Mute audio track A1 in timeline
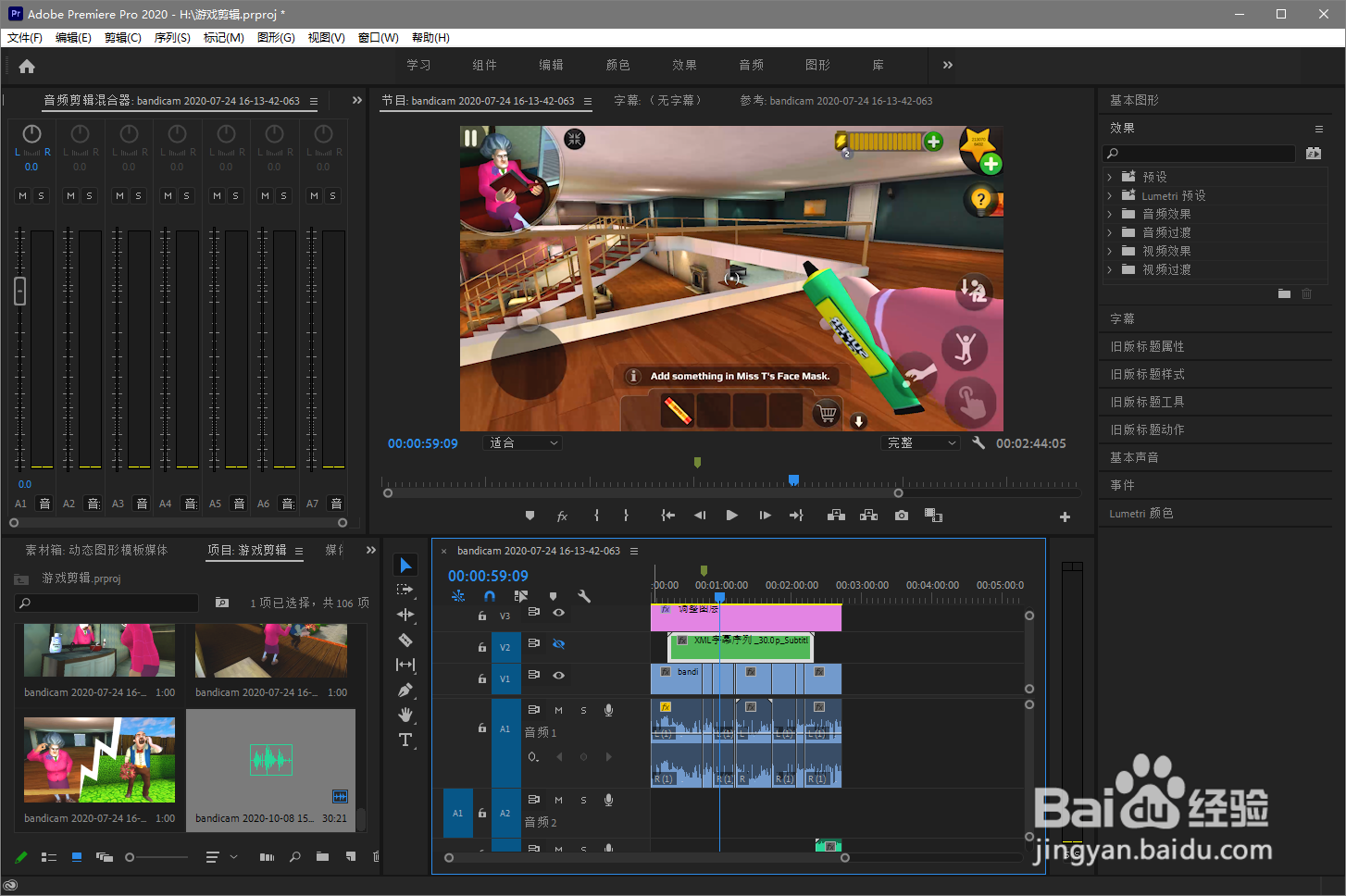Image resolution: width=1346 pixels, height=896 pixels. pos(558,710)
